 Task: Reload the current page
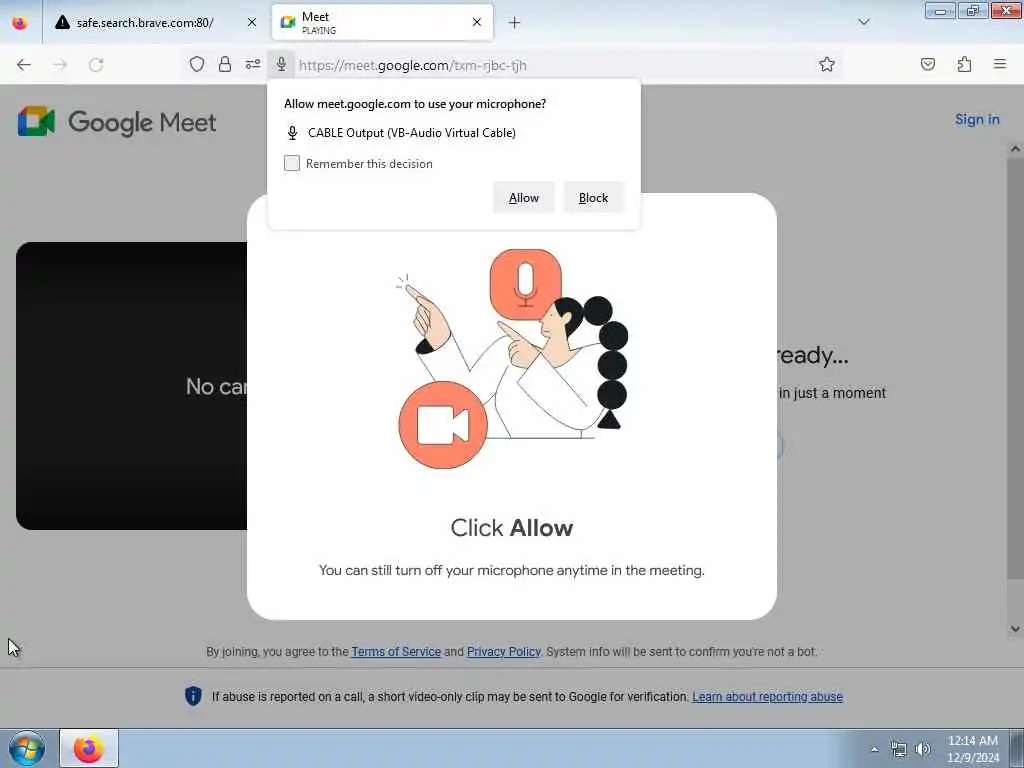(x=96, y=64)
